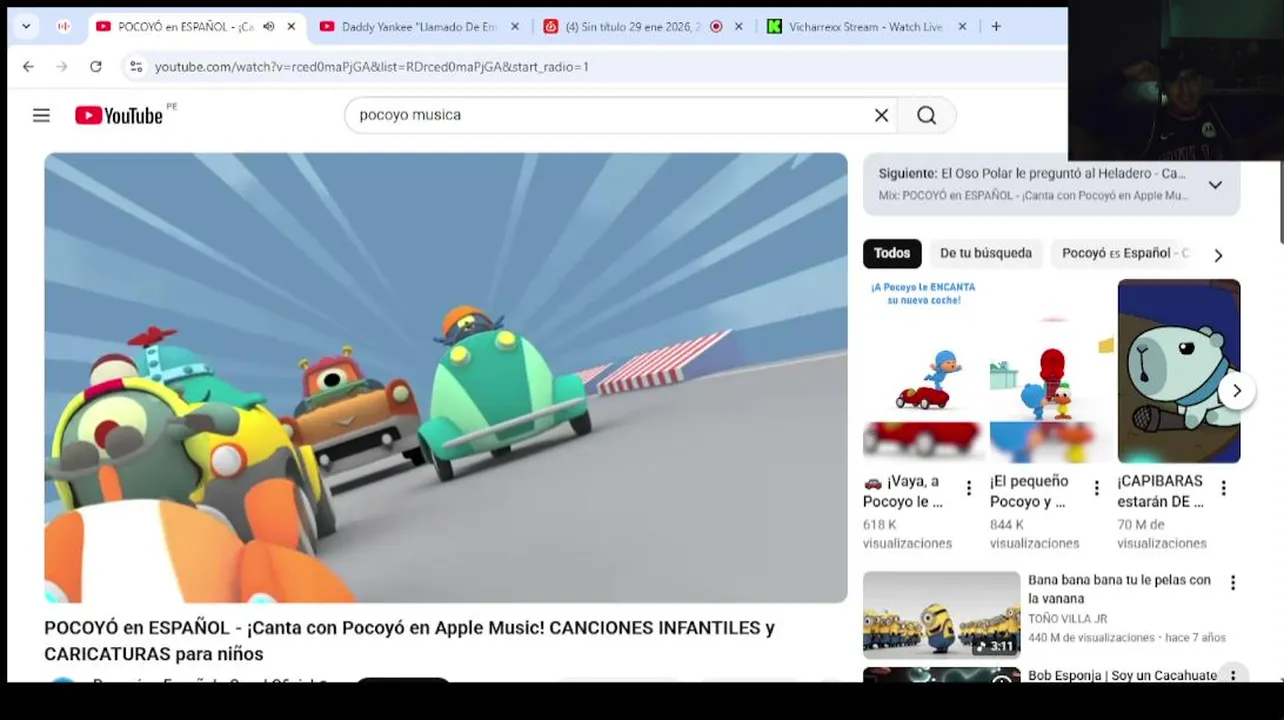The image size is (1284, 720).
Task: Click the pinned recording tab icon
Action: (64, 27)
